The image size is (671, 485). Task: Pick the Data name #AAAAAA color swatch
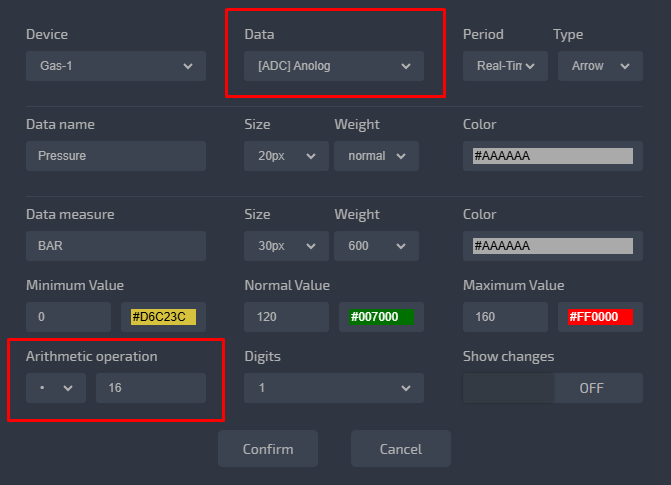[x=552, y=156]
